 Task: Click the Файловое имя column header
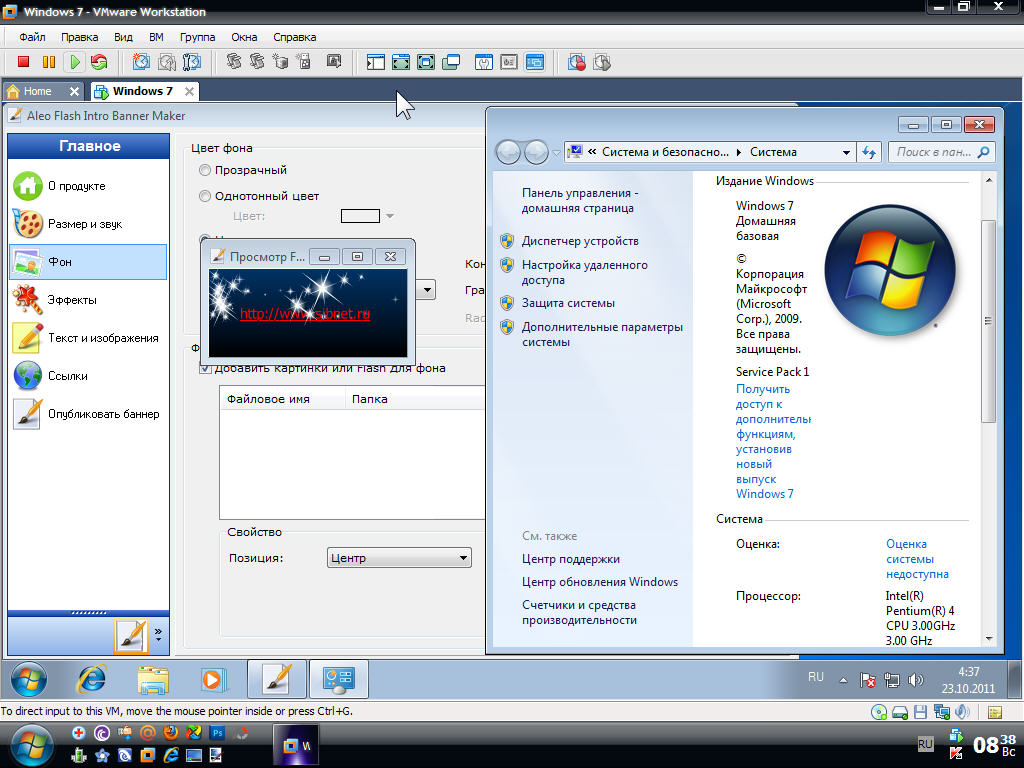(x=282, y=399)
